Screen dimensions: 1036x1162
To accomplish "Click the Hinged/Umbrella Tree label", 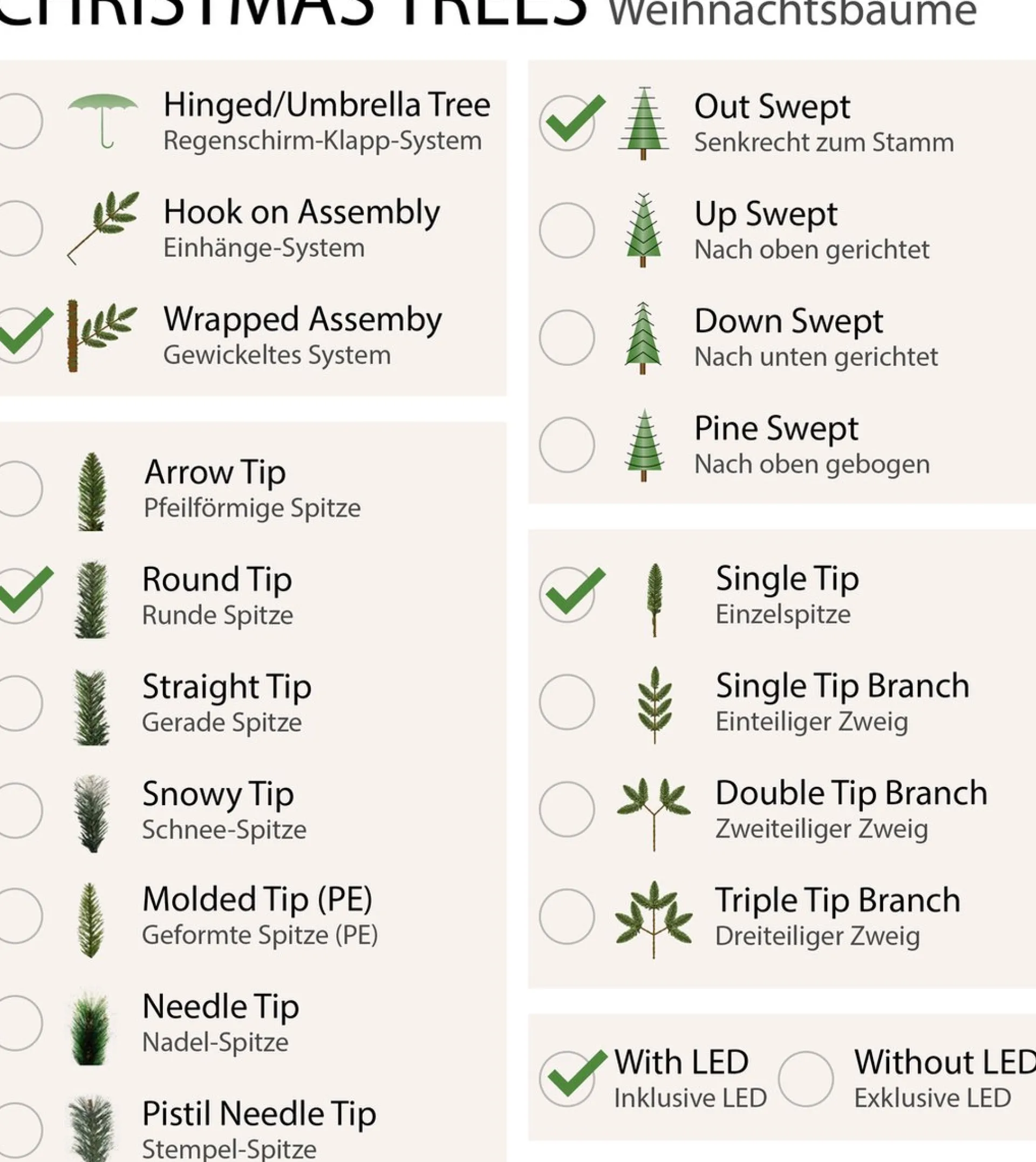I will pos(327,105).
